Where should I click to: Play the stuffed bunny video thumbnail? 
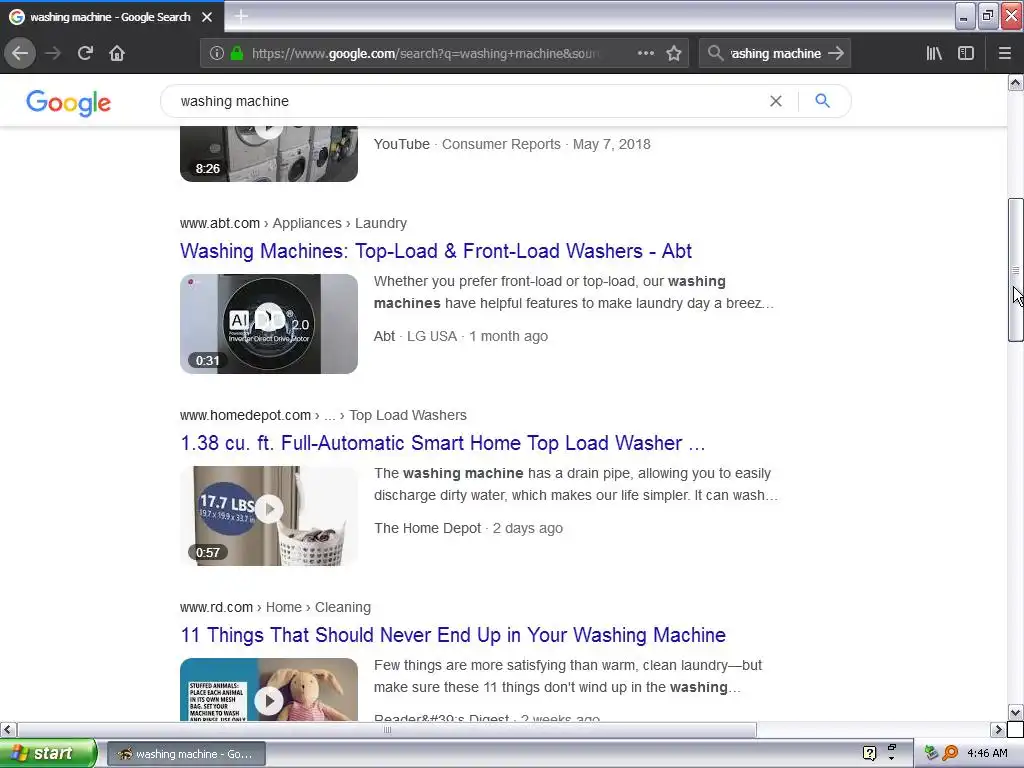pos(269,689)
